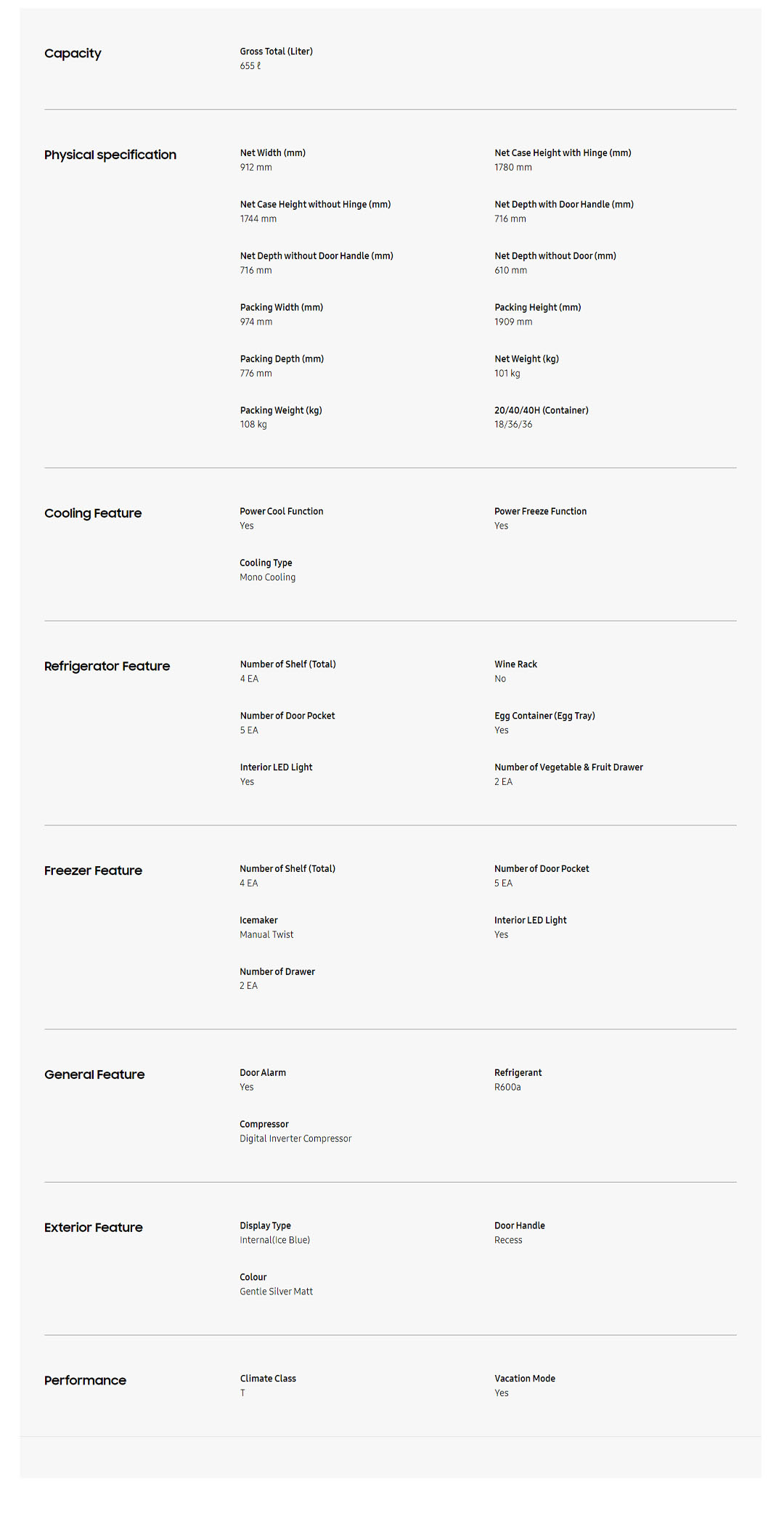This screenshot has height=1513, width=784.
Task: Click the Refrigerator Feature heading
Action: [x=107, y=666]
